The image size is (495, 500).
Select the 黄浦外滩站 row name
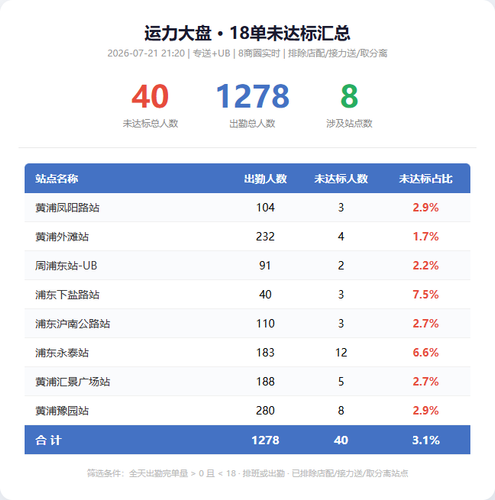click(x=62, y=237)
